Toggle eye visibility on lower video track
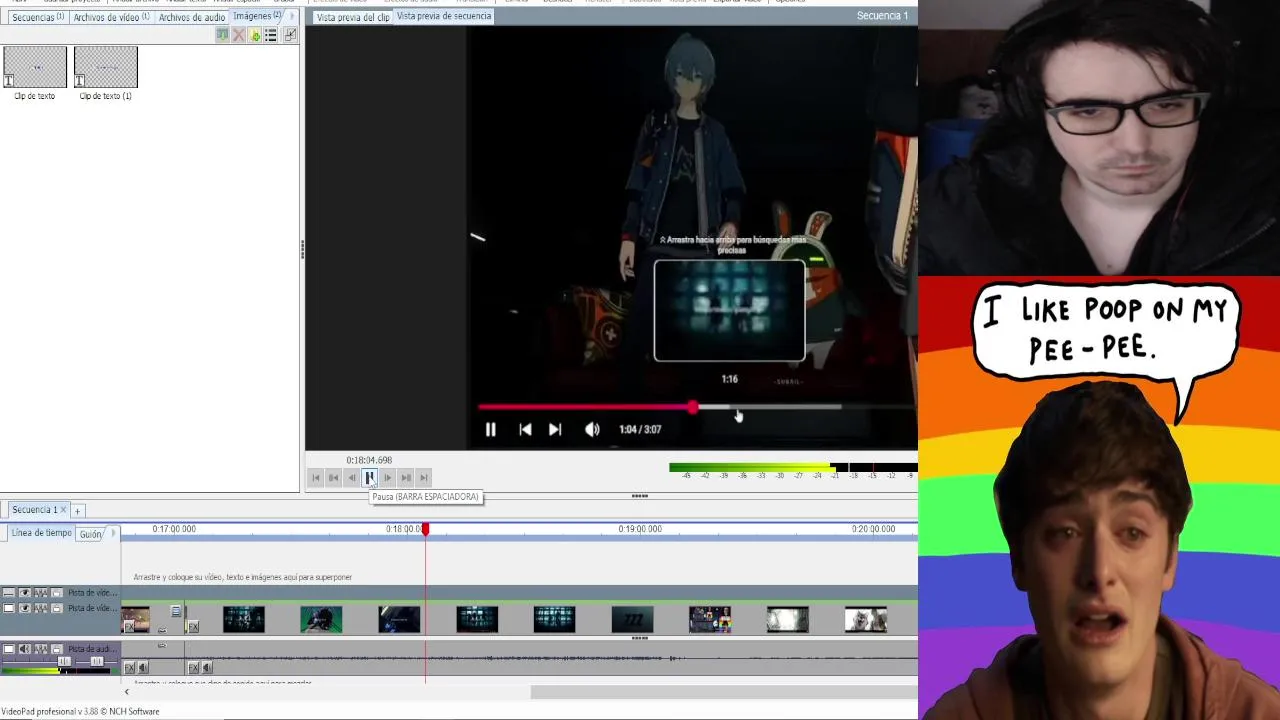The height and width of the screenshot is (720, 1280). click(25, 608)
